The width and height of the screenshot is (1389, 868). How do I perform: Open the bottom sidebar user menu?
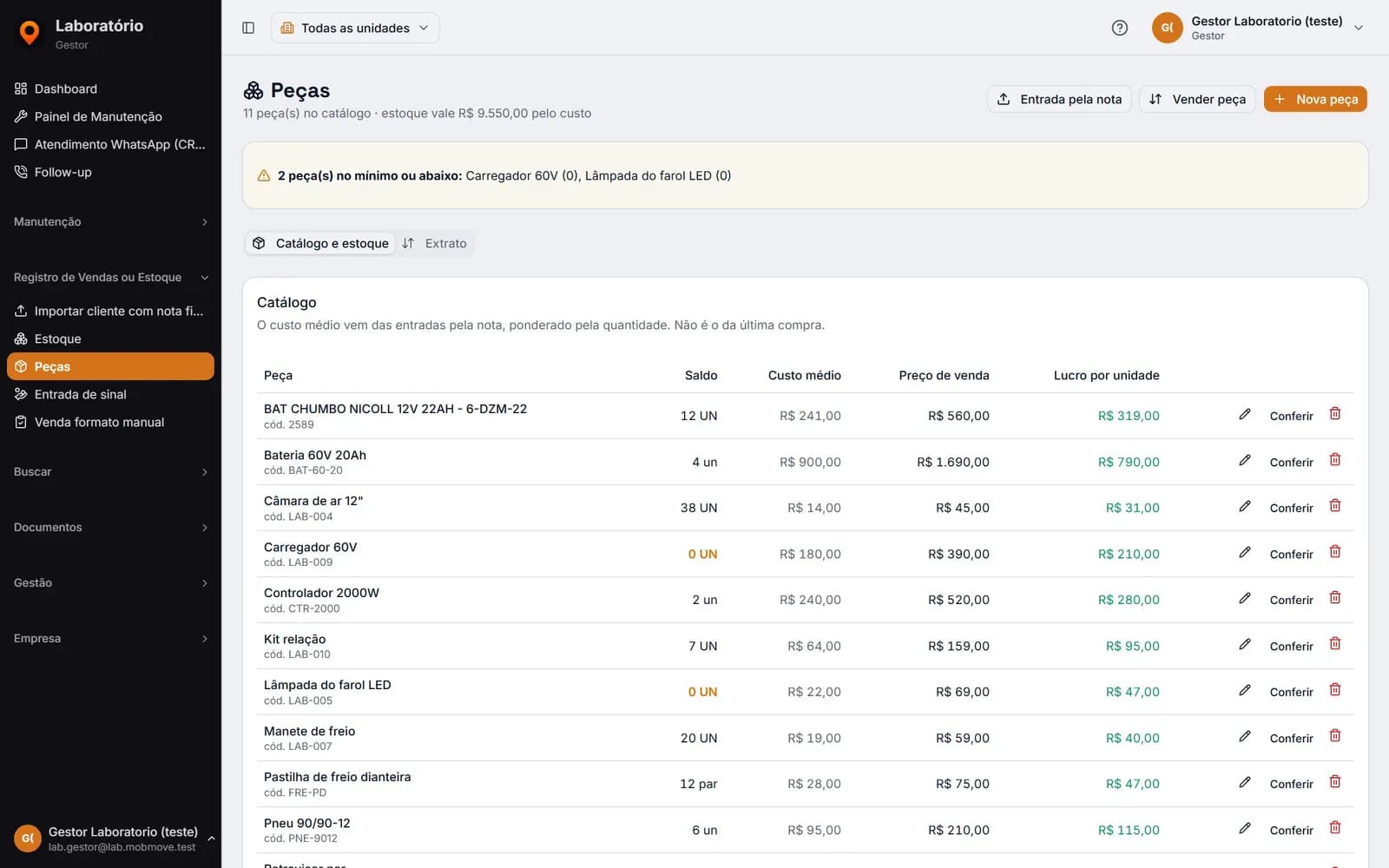(110, 838)
